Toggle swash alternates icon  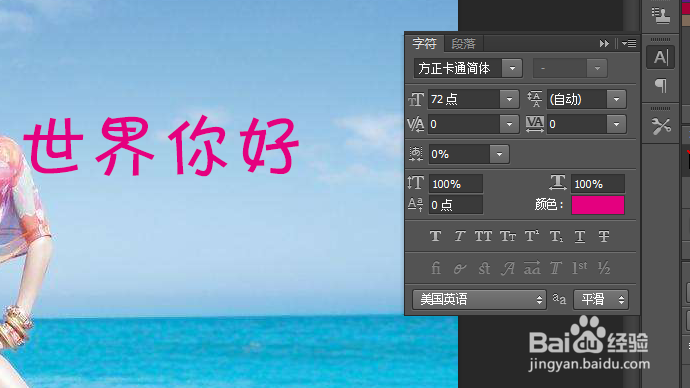[x=507, y=268]
